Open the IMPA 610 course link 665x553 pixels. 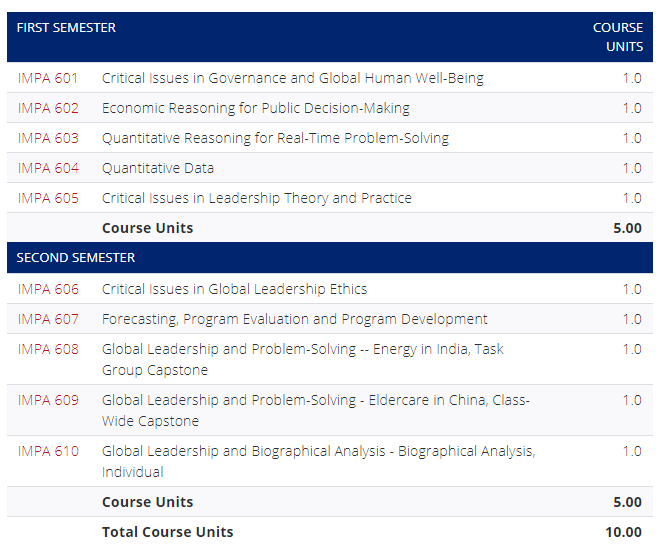coord(48,451)
